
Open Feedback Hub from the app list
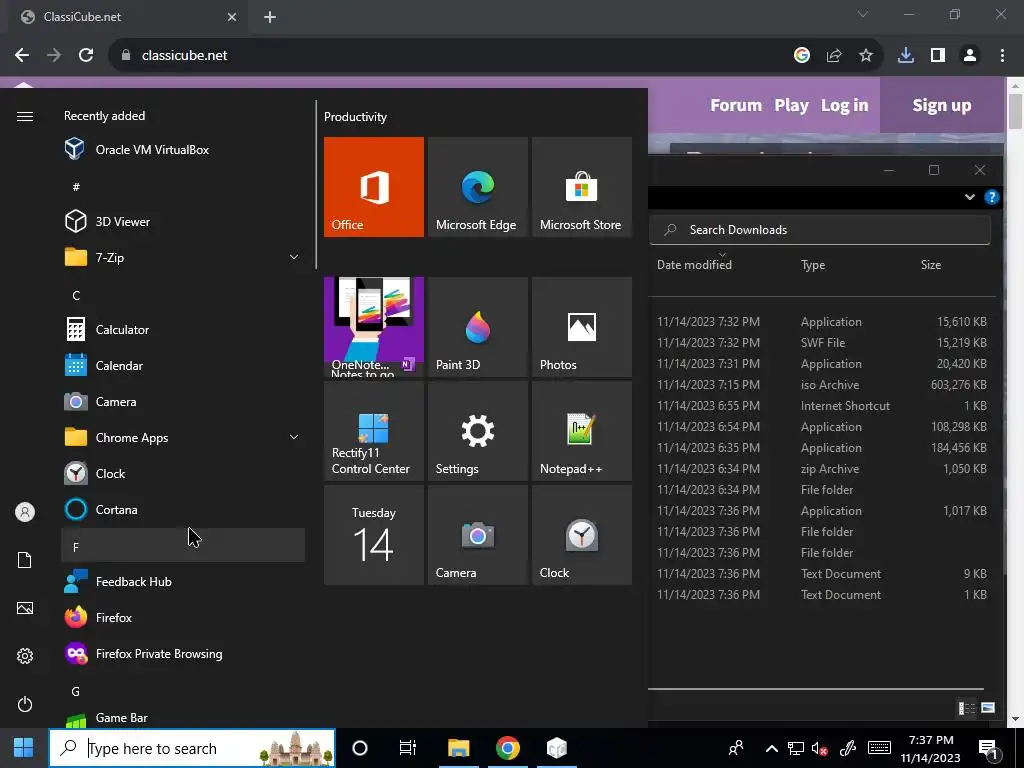[183, 581]
